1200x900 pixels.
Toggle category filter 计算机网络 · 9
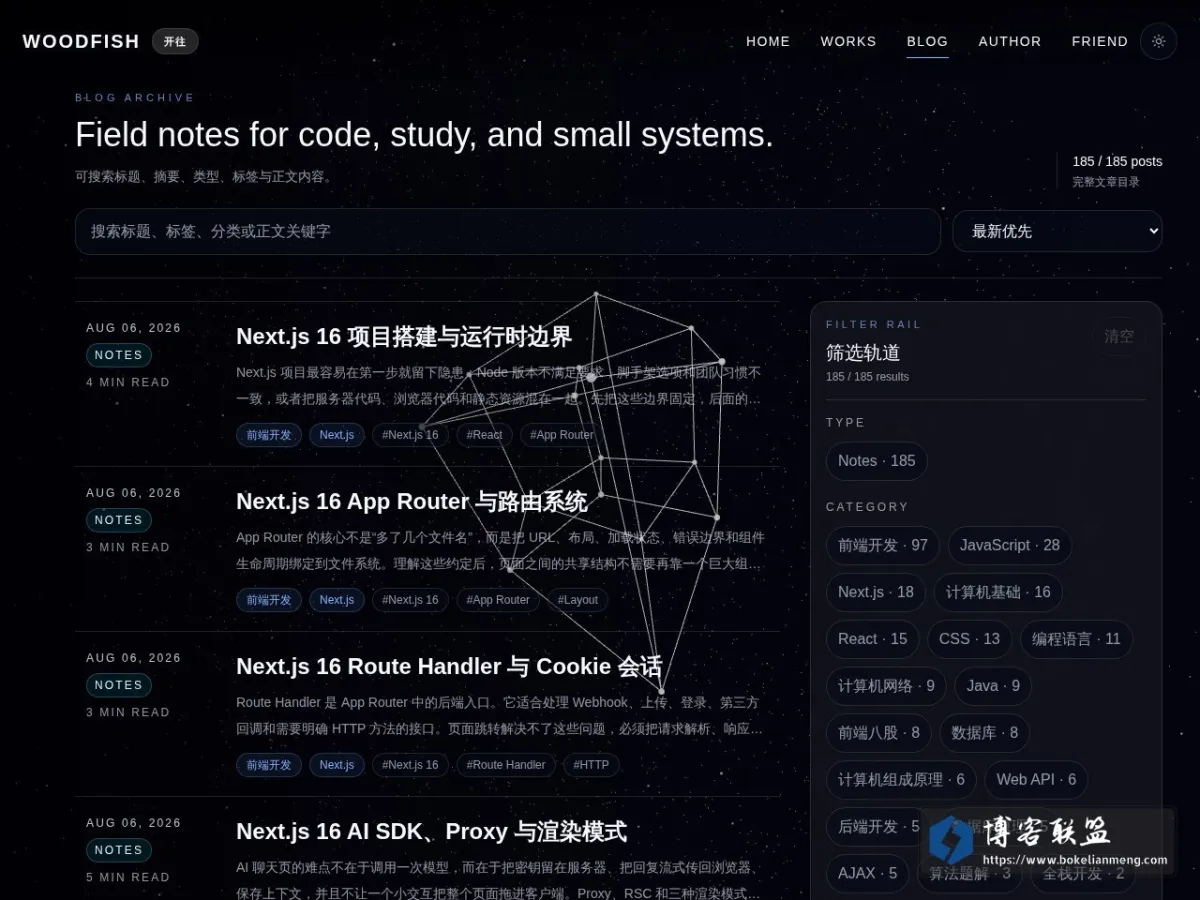886,686
